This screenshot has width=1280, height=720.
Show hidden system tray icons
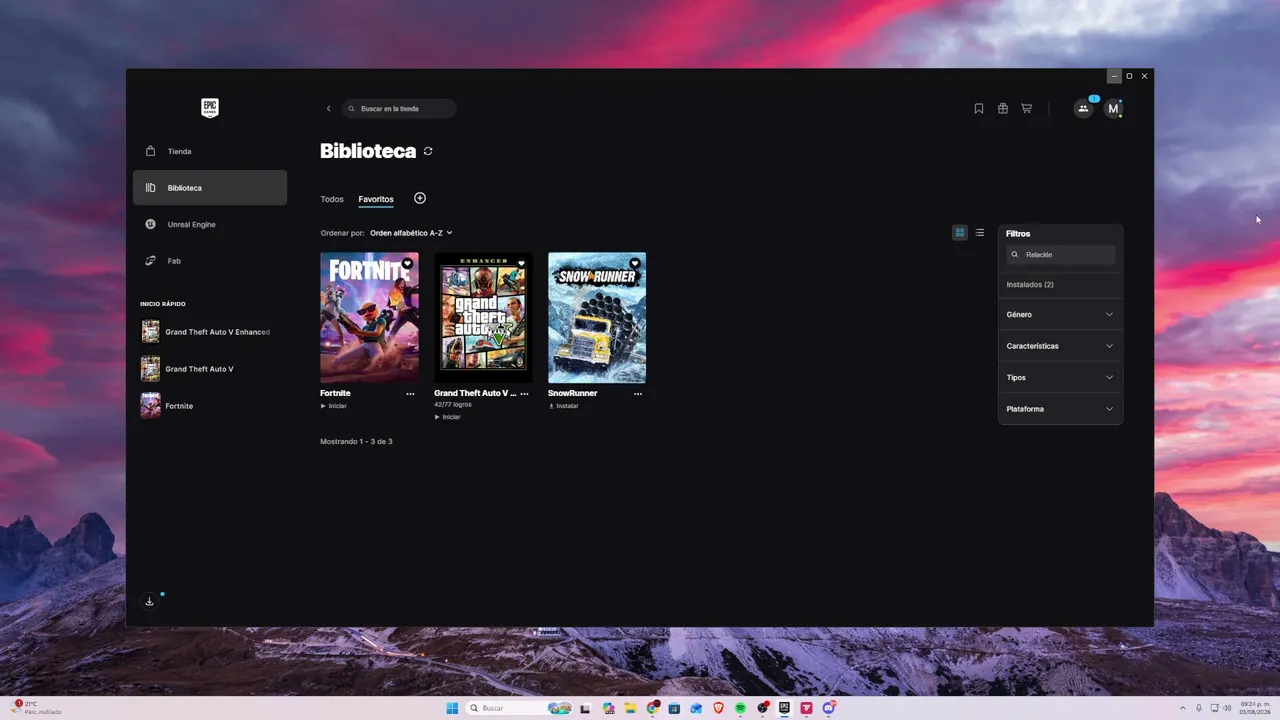(x=1183, y=708)
